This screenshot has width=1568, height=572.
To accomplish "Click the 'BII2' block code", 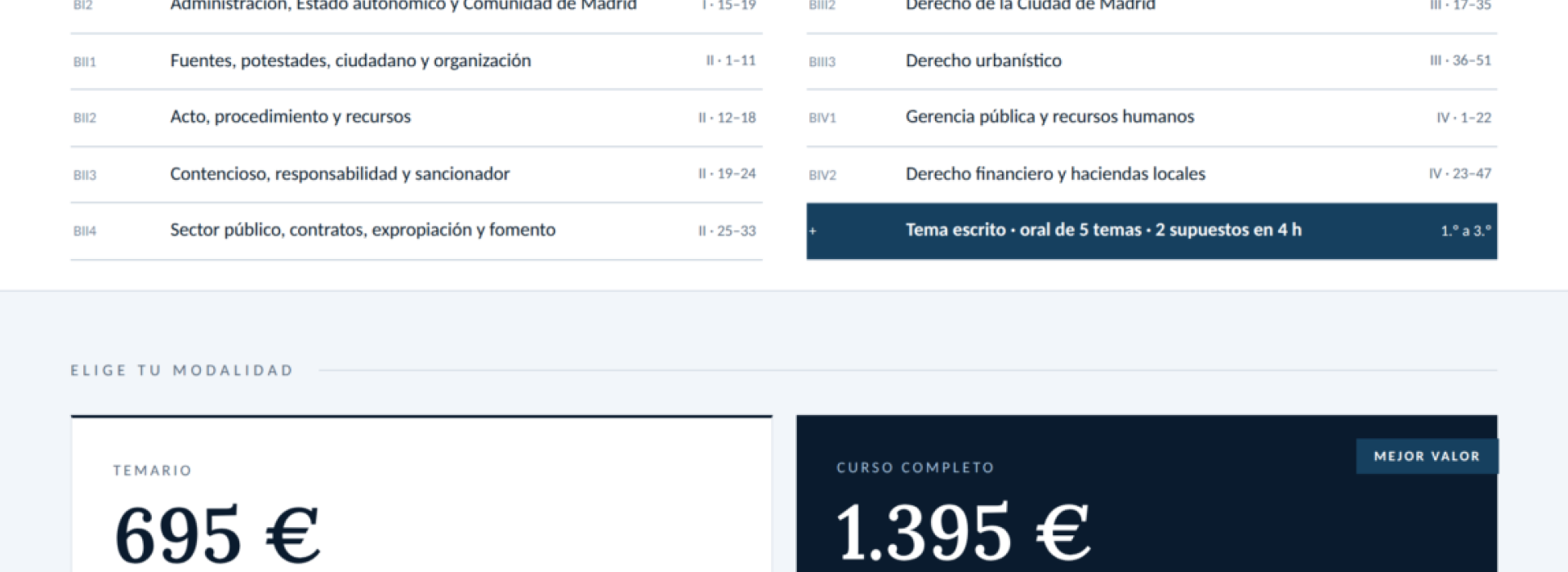I will click(85, 118).
